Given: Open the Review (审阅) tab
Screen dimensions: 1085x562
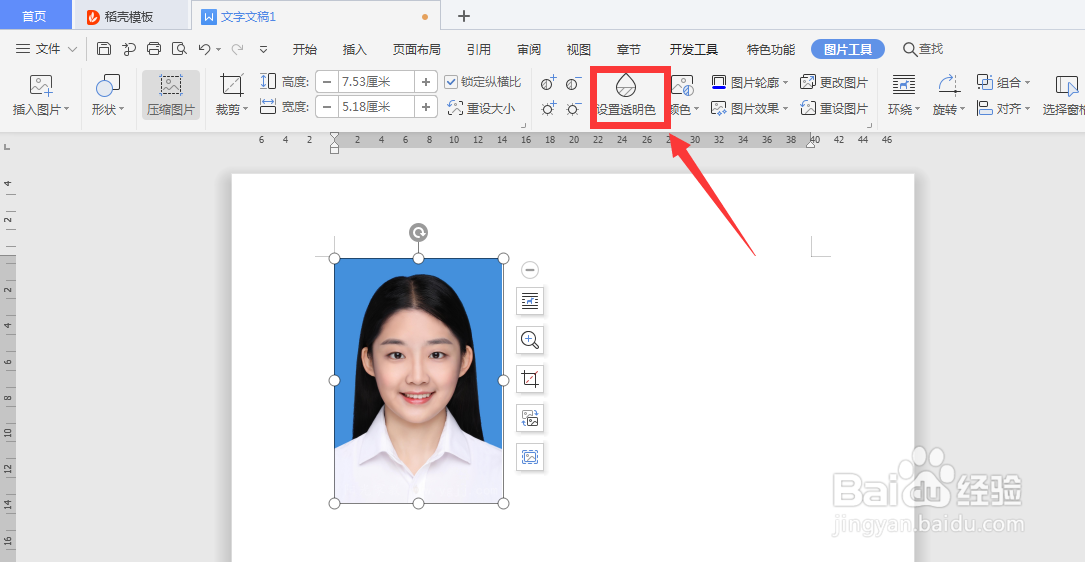Looking at the screenshot, I should click(x=529, y=49).
